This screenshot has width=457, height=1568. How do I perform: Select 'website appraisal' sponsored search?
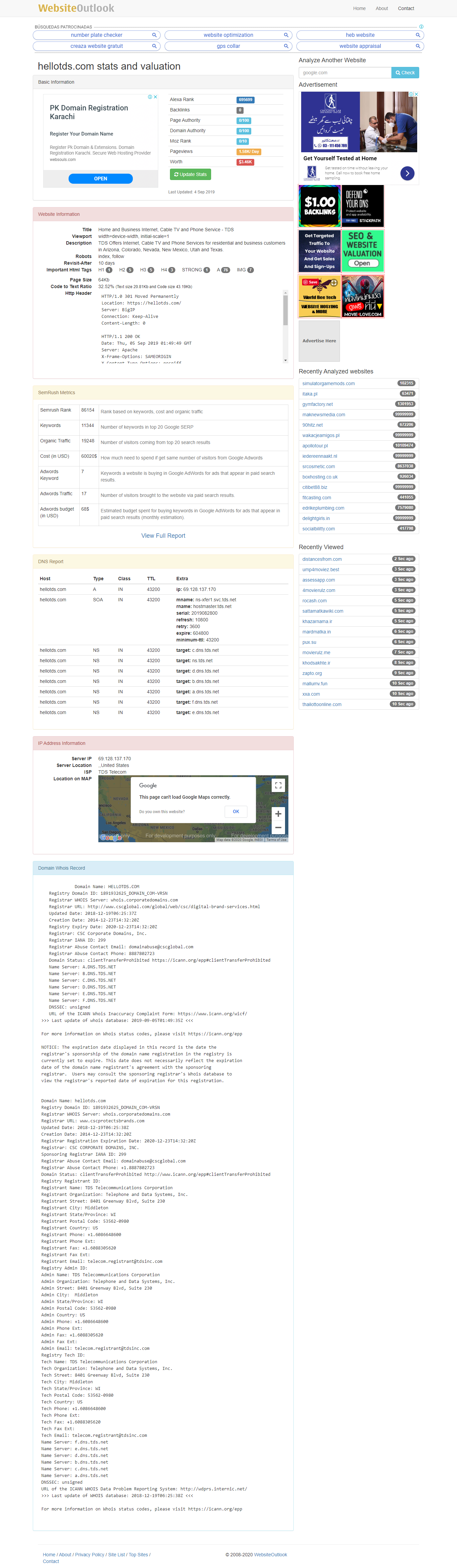360,46
